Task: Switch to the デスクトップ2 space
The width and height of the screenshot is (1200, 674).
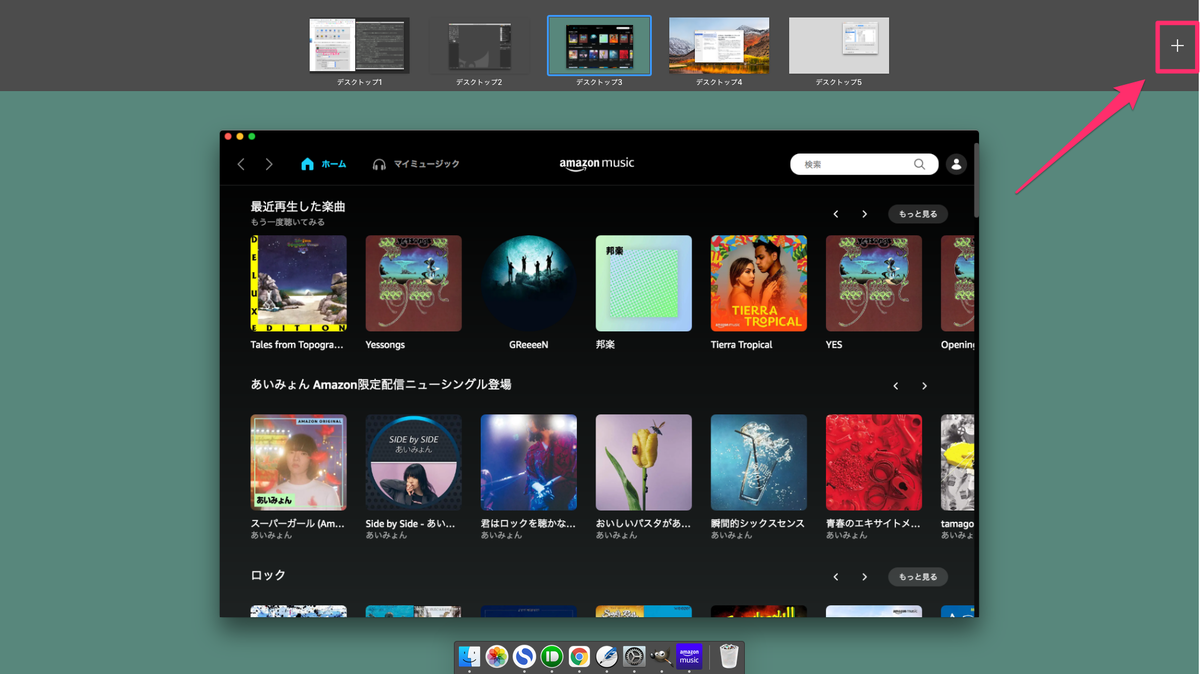Action: 479,45
